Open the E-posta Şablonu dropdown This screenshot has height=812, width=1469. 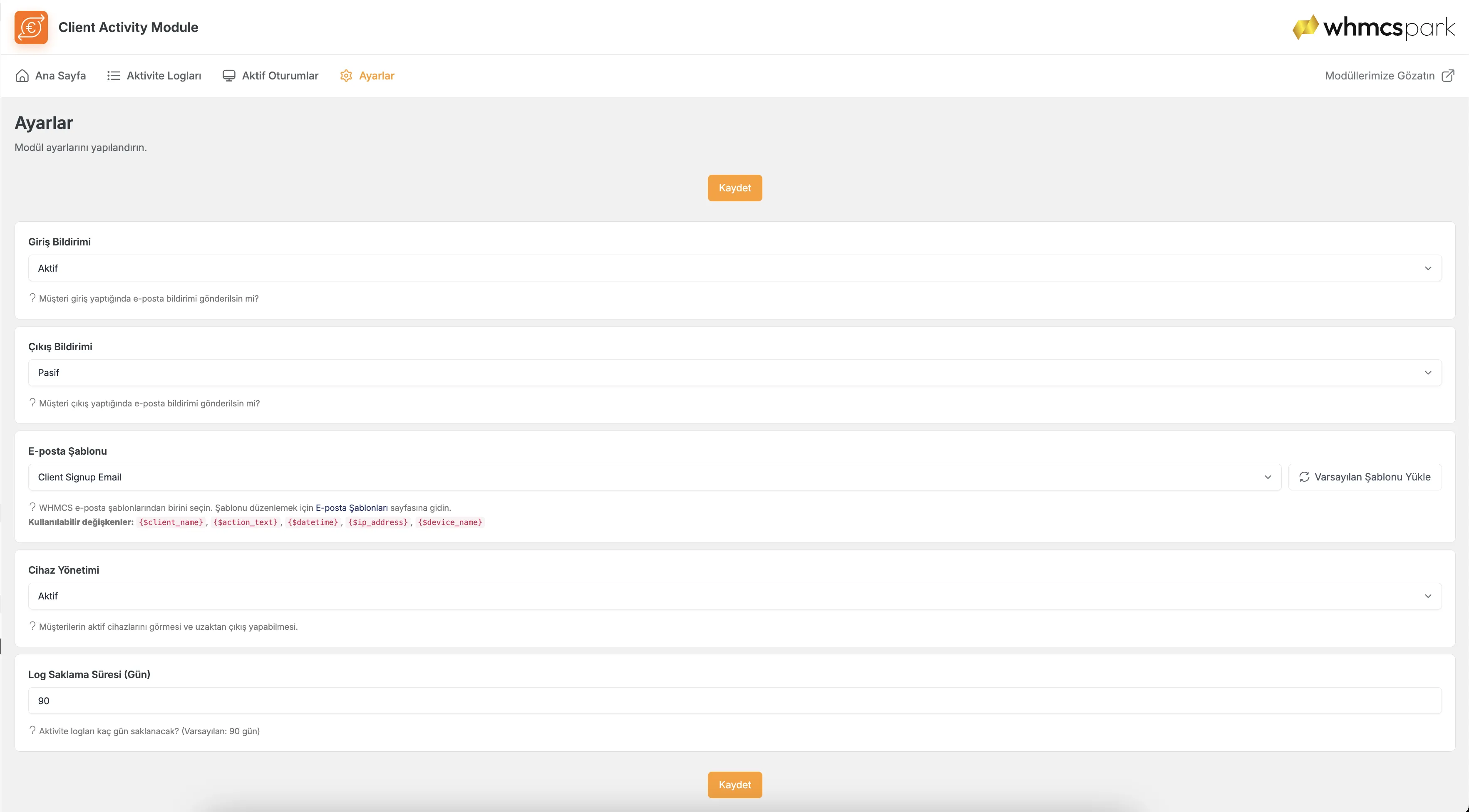[655, 477]
